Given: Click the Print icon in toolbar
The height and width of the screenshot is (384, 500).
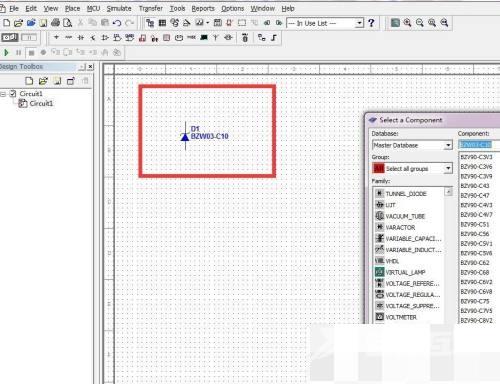Looking at the screenshot, I should click(55, 23).
